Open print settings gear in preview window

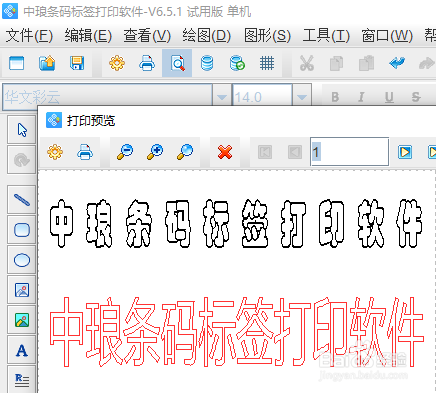[x=55, y=152]
